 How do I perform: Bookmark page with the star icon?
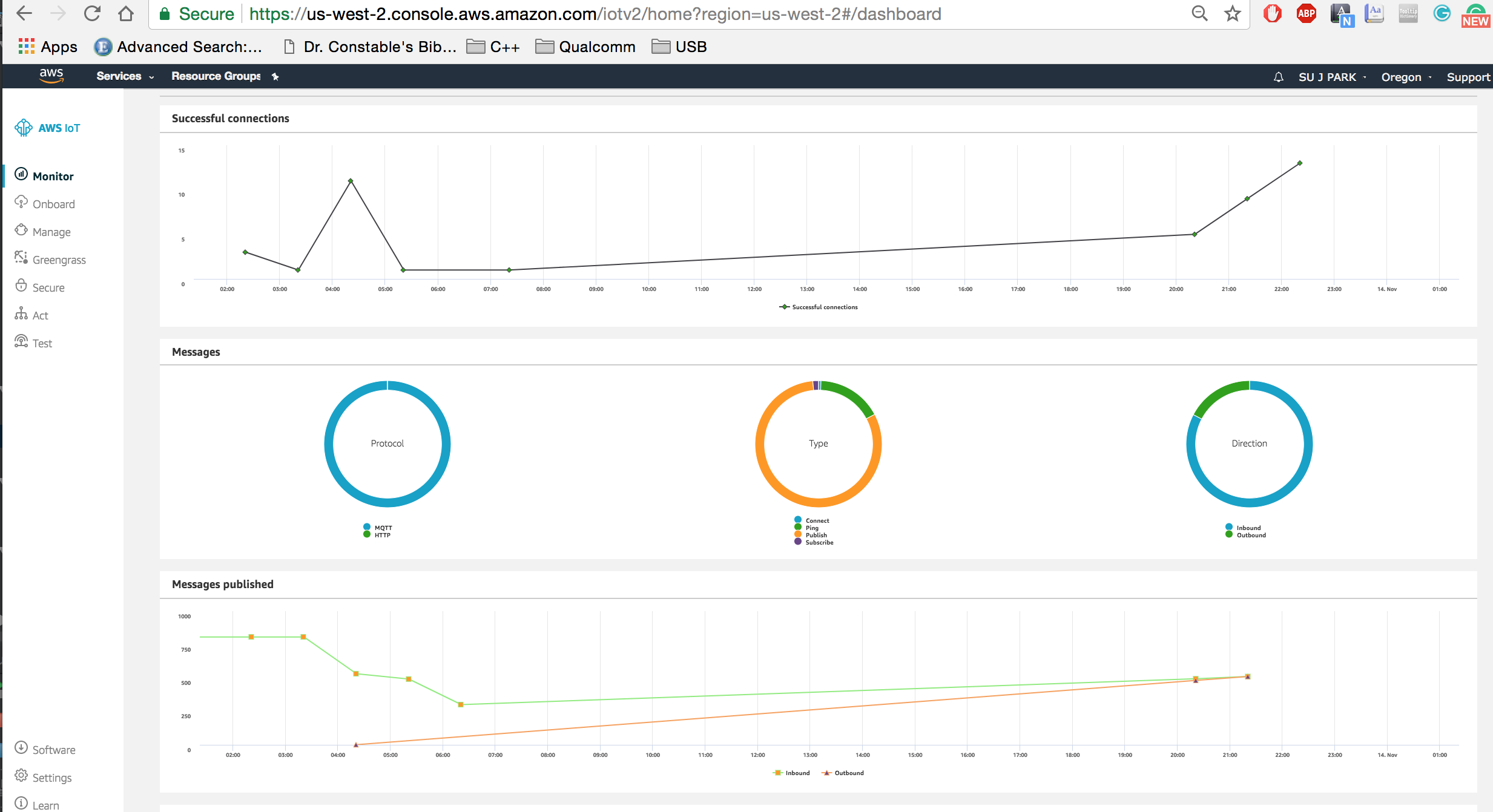click(1232, 13)
